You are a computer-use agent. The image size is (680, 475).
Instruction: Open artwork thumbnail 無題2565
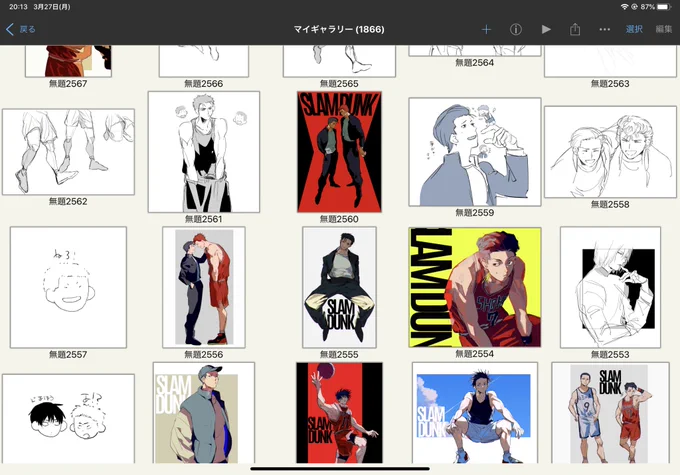tap(339, 61)
